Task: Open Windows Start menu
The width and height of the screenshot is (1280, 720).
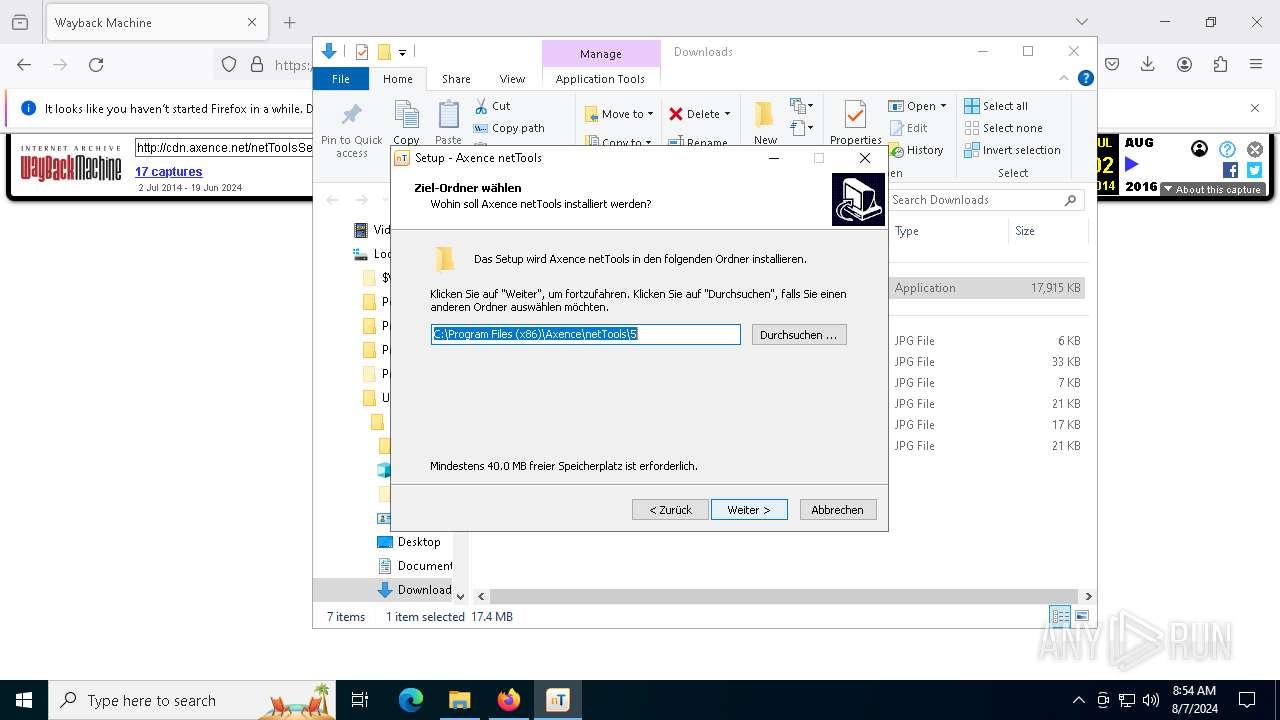Action: click(24, 700)
